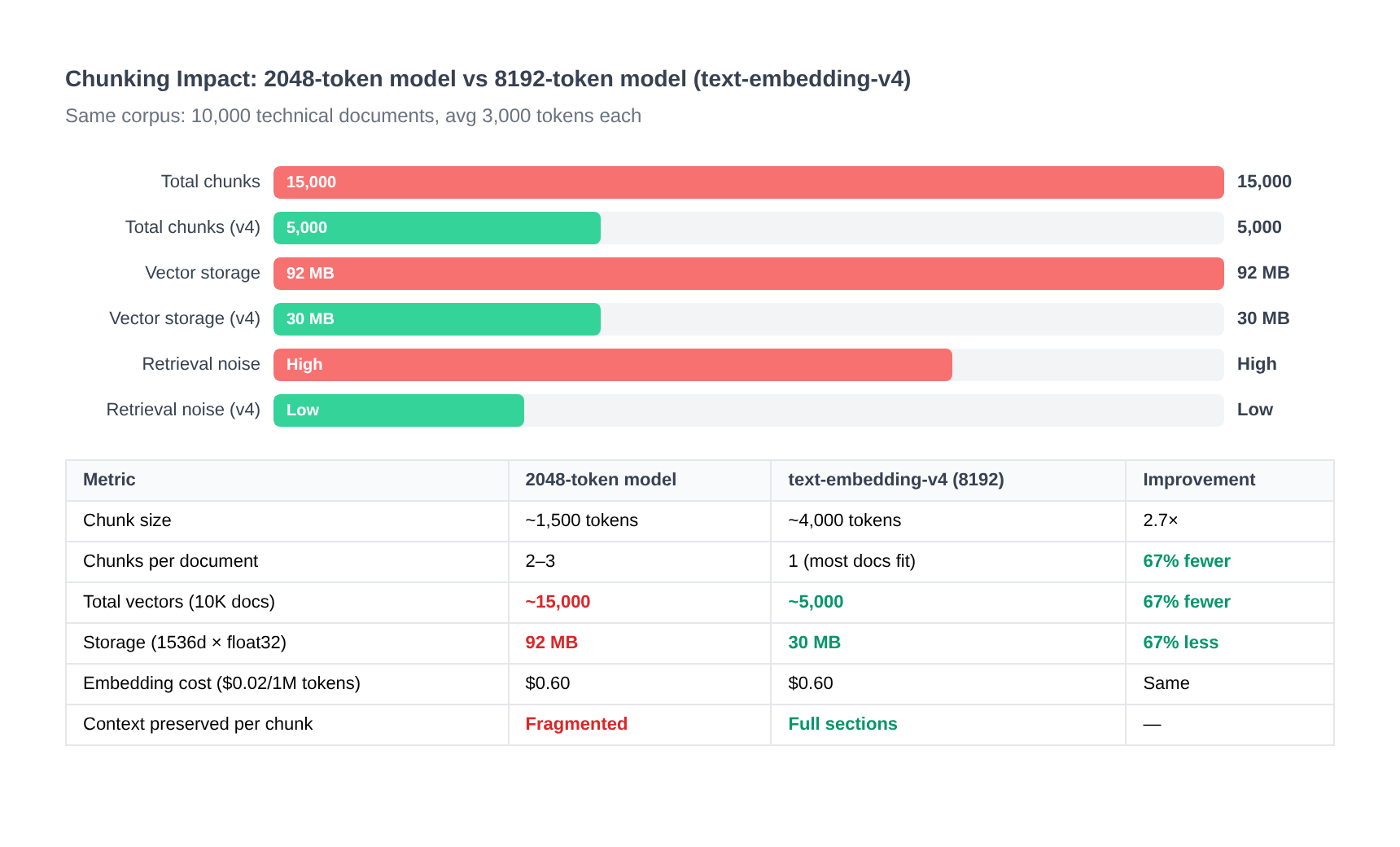1400x847 pixels.
Task: Click the green 'Total chunks (v4)' bar showing 5,000
Action: [x=437, y=228]
